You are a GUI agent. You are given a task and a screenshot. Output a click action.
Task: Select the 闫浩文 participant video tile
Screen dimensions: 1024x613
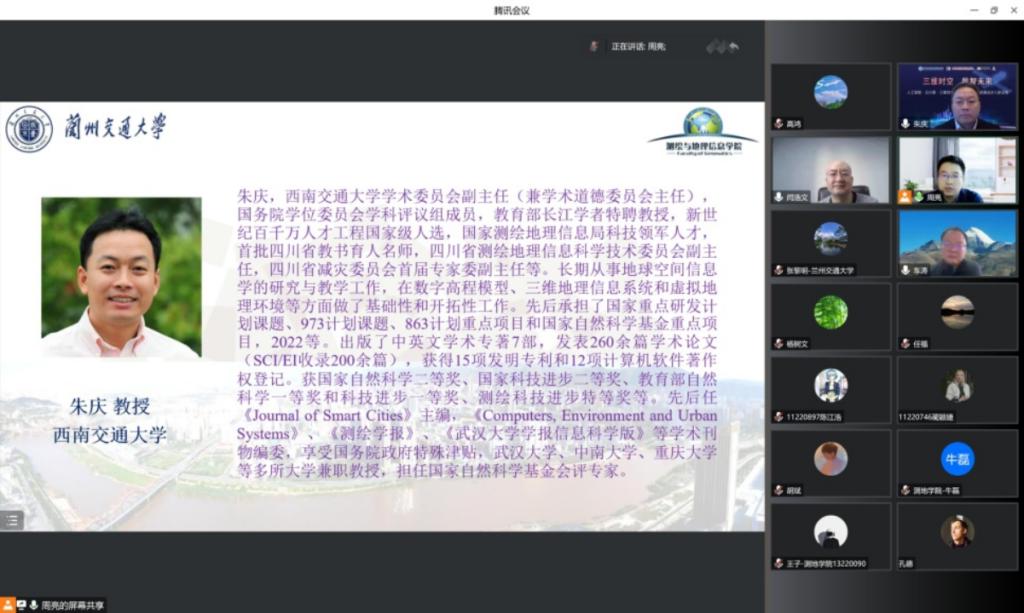(830, 170)
